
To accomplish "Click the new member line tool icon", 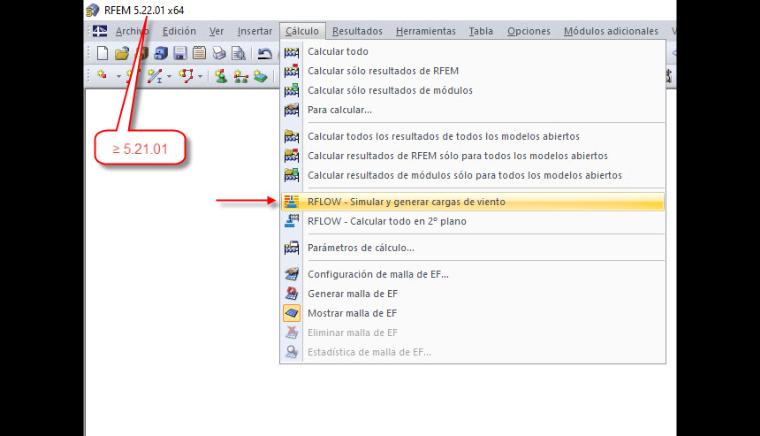I will 155,76.
